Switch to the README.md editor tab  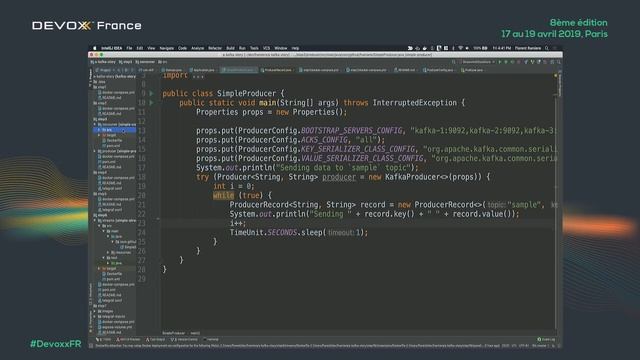tap(404, 70)
